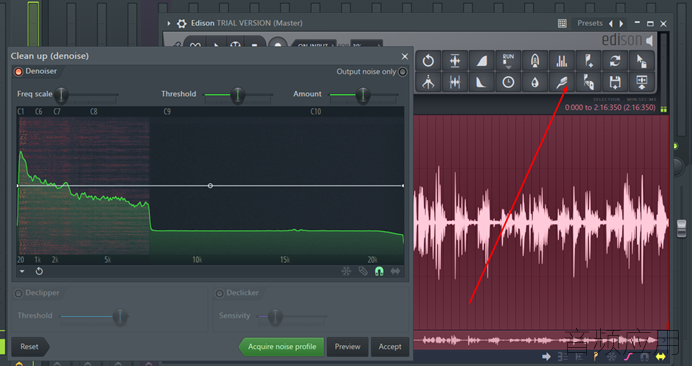Click the Trim tool icon
The width and height of the screenshot is (692, 366).
[455, 82]
